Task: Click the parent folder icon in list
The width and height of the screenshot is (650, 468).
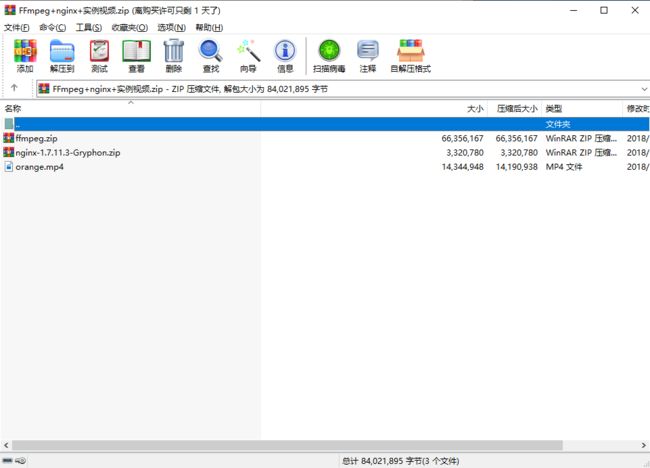Action: point(9,124)
